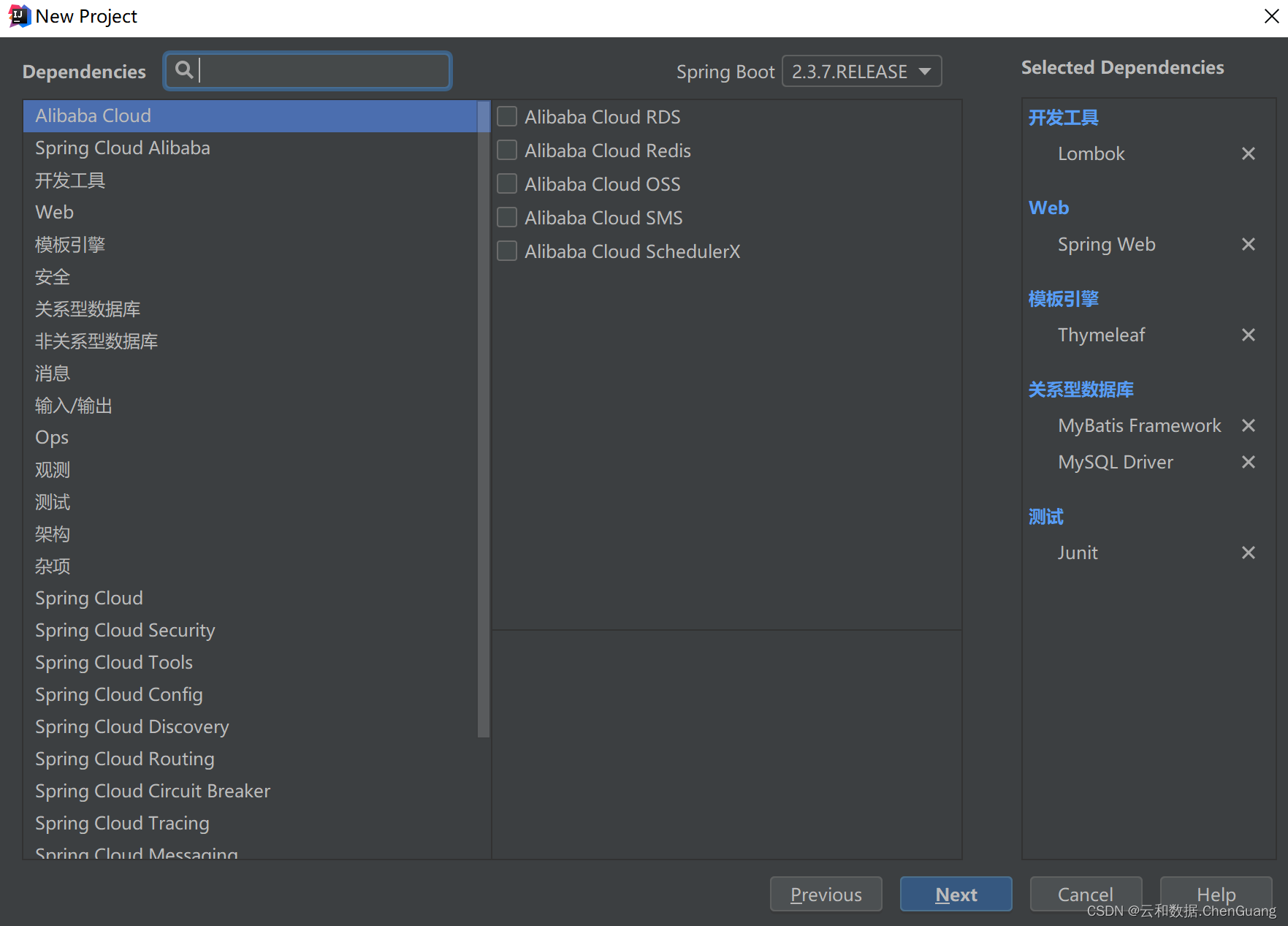Click the 模板引擎 heading in selected panel
The image size is (1288, 926).
[x=1063, y=299]
